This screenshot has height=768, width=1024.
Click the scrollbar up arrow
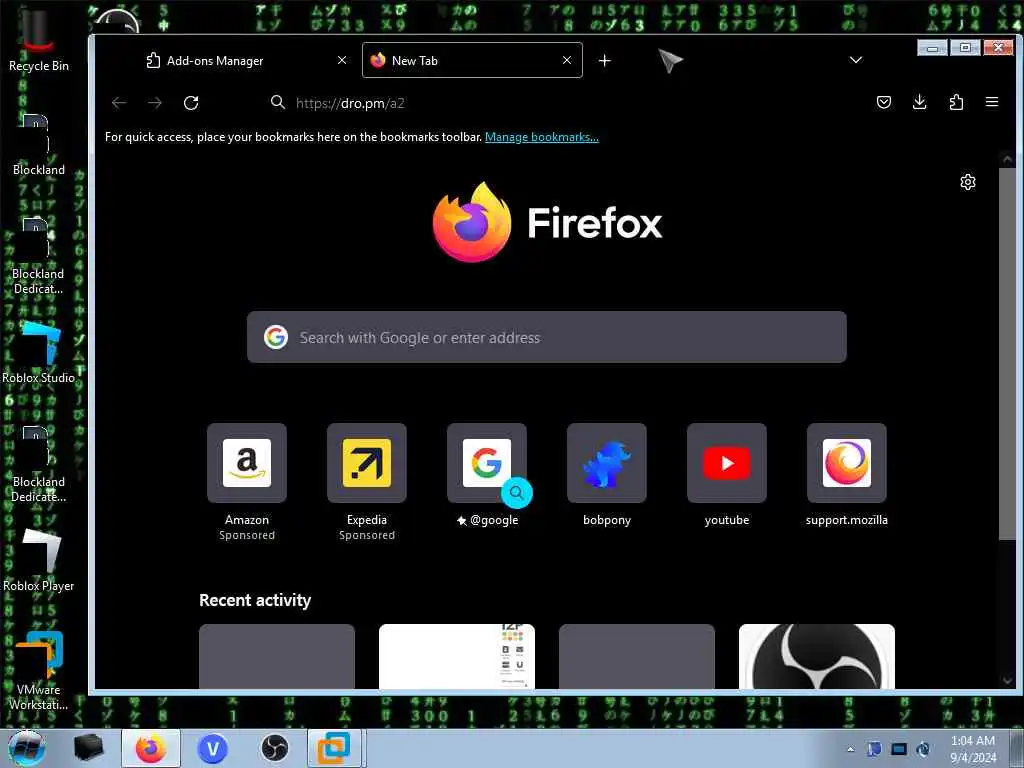1006,159
